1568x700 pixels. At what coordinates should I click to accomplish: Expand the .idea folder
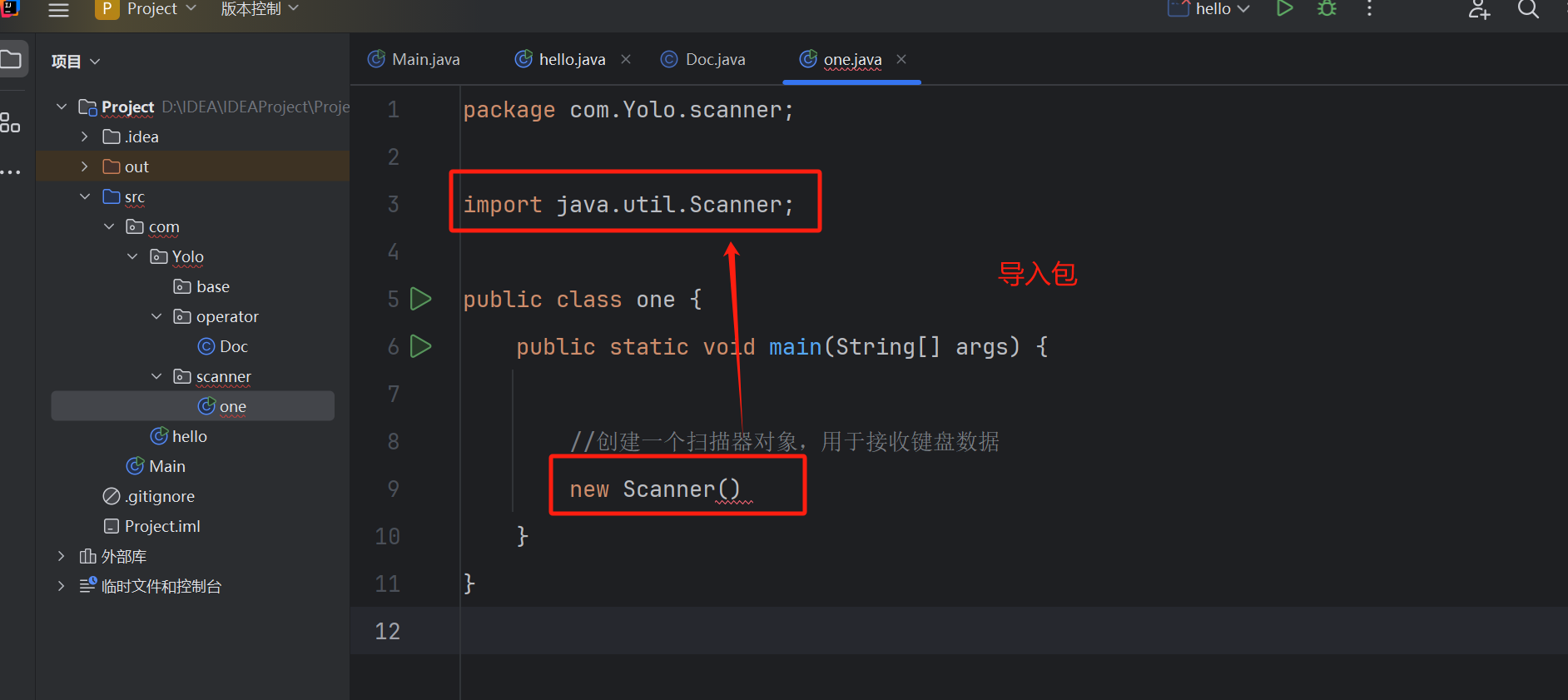(84, 137)
